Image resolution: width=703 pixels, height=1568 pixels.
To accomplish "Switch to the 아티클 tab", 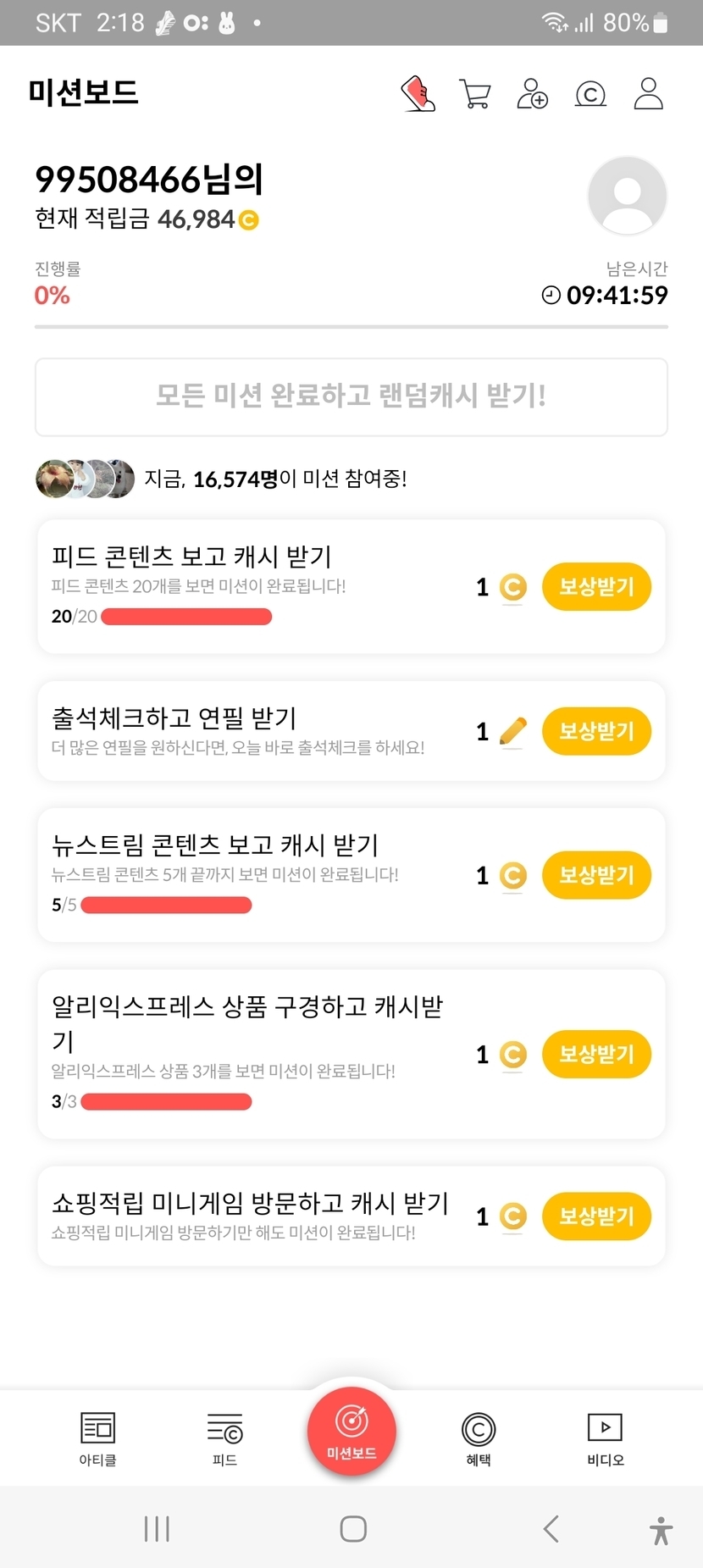I will point(97,1438).
